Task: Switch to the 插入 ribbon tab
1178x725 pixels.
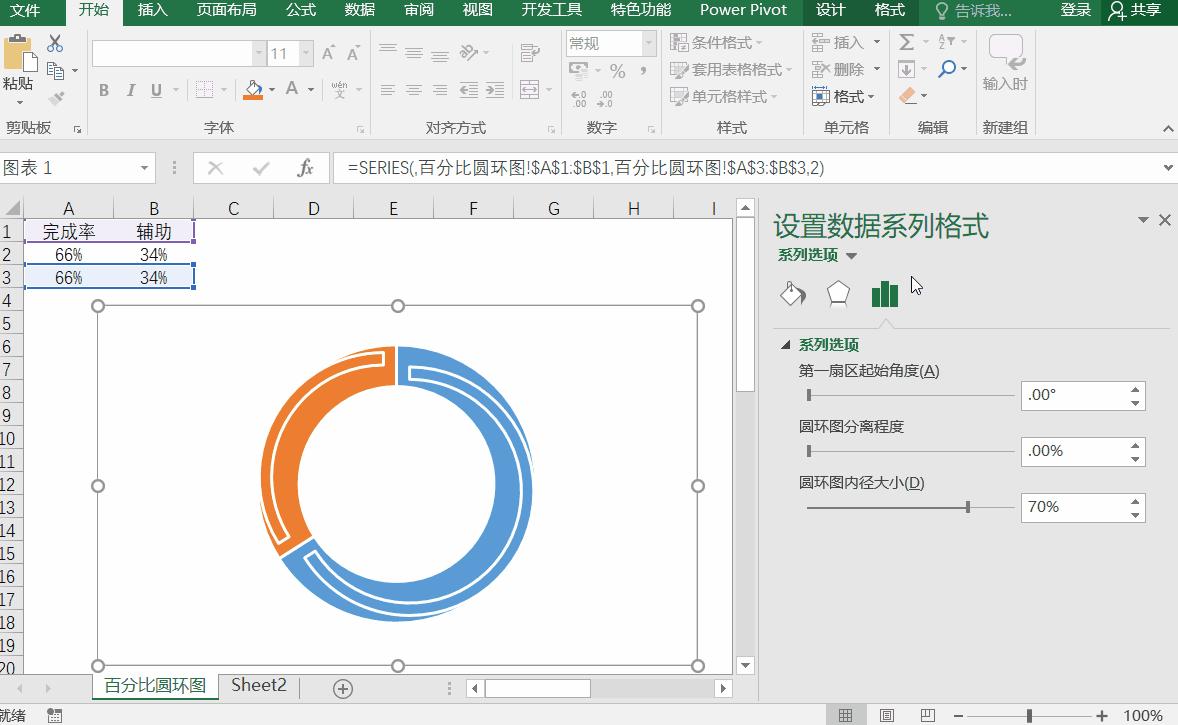Action: [151, 11]
